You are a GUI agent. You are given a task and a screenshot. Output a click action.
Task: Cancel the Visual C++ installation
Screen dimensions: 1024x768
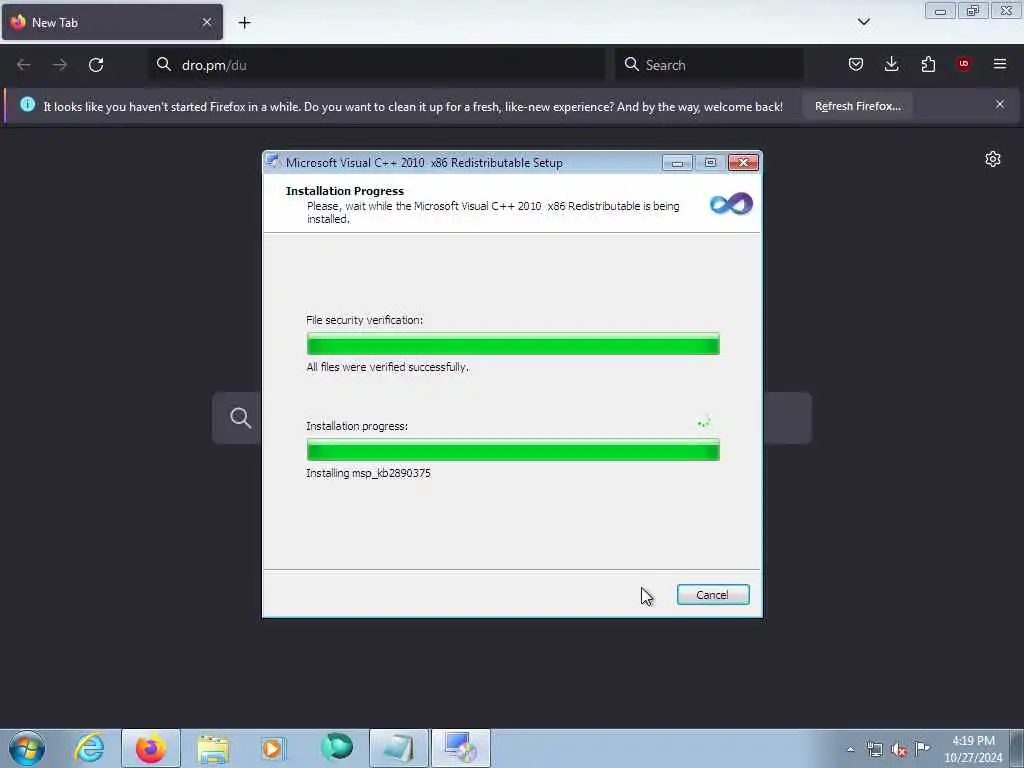click(712, 595)
